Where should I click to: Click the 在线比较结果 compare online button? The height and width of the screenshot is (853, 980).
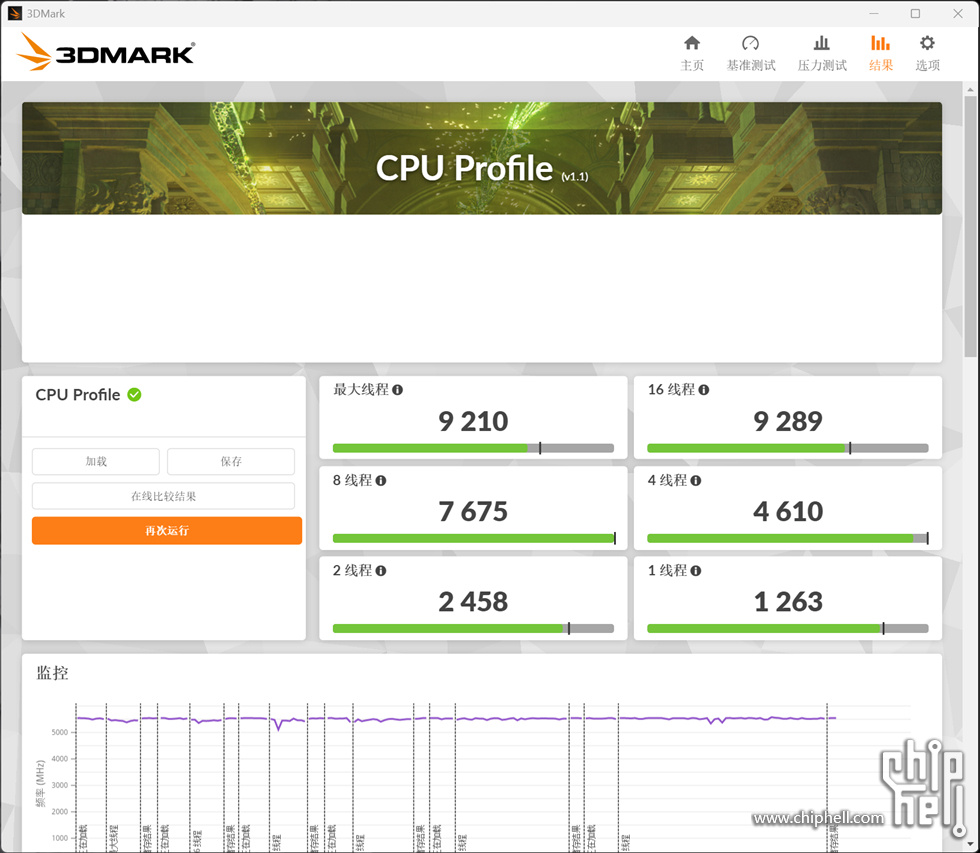(163, 496)
